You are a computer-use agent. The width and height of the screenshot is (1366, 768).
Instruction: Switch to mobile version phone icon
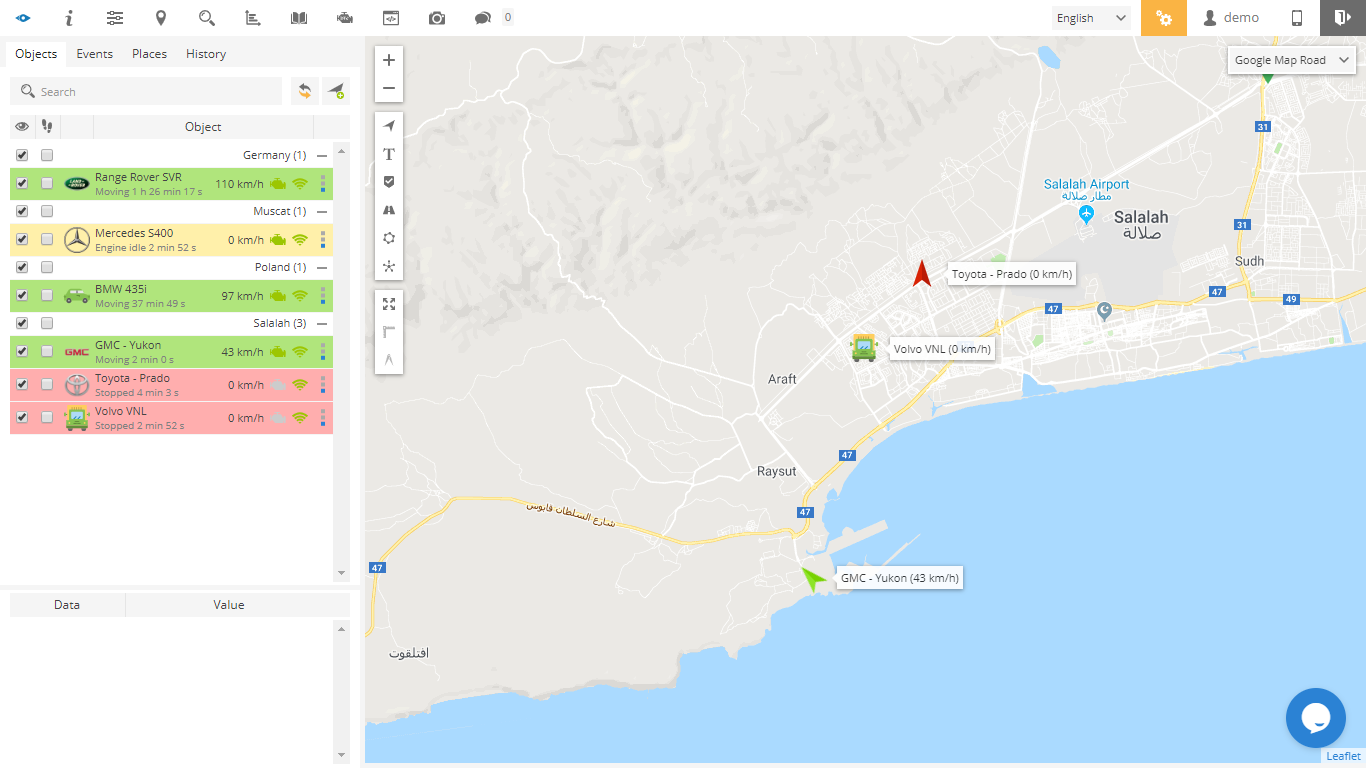pos(1297,18)
